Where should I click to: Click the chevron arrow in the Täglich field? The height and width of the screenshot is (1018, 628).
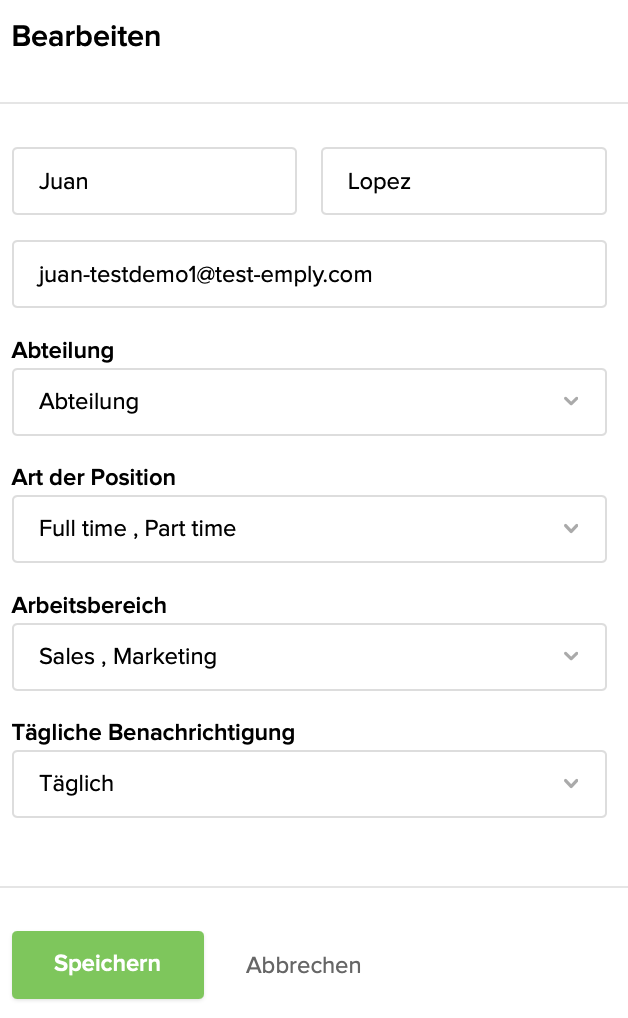point(571,783)
